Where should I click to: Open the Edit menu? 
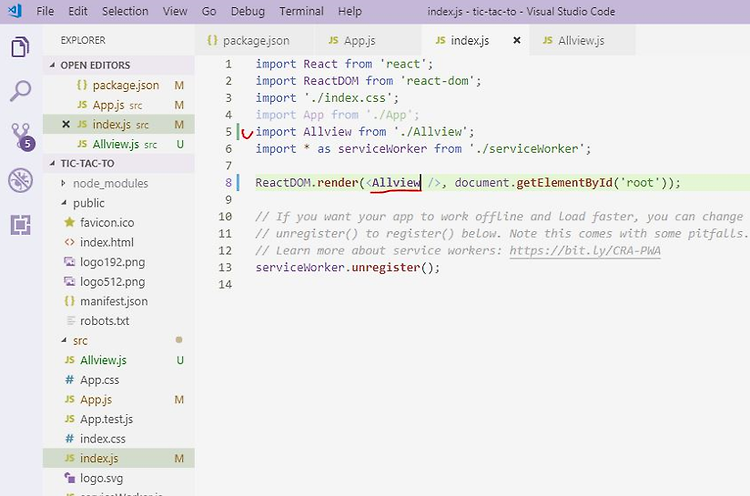coord(77,11)
